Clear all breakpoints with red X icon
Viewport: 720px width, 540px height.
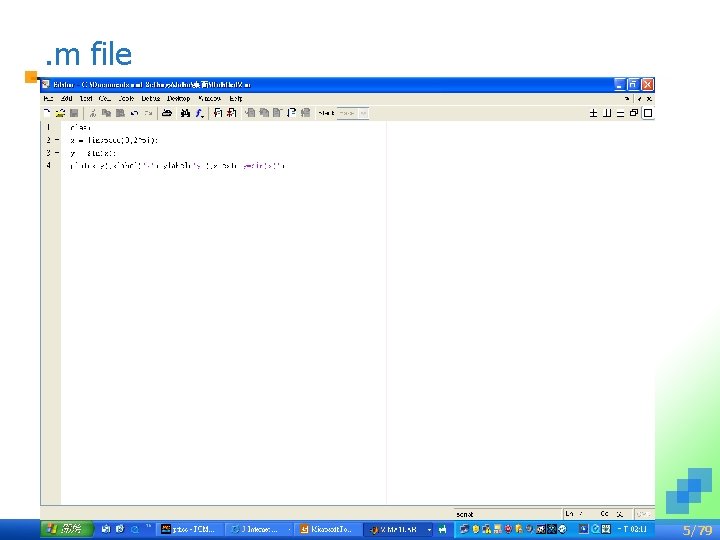[x=231, y=113]
